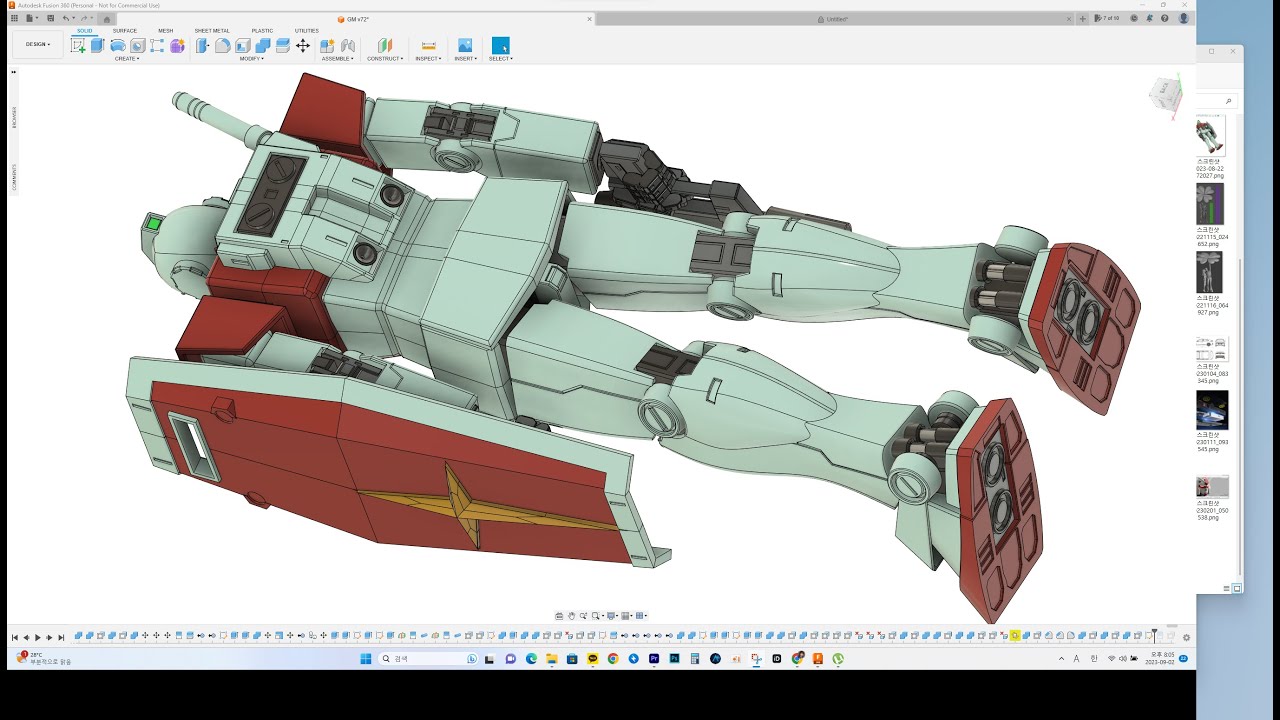Expand the COMMENTS side panel

[x=14, y=177]
